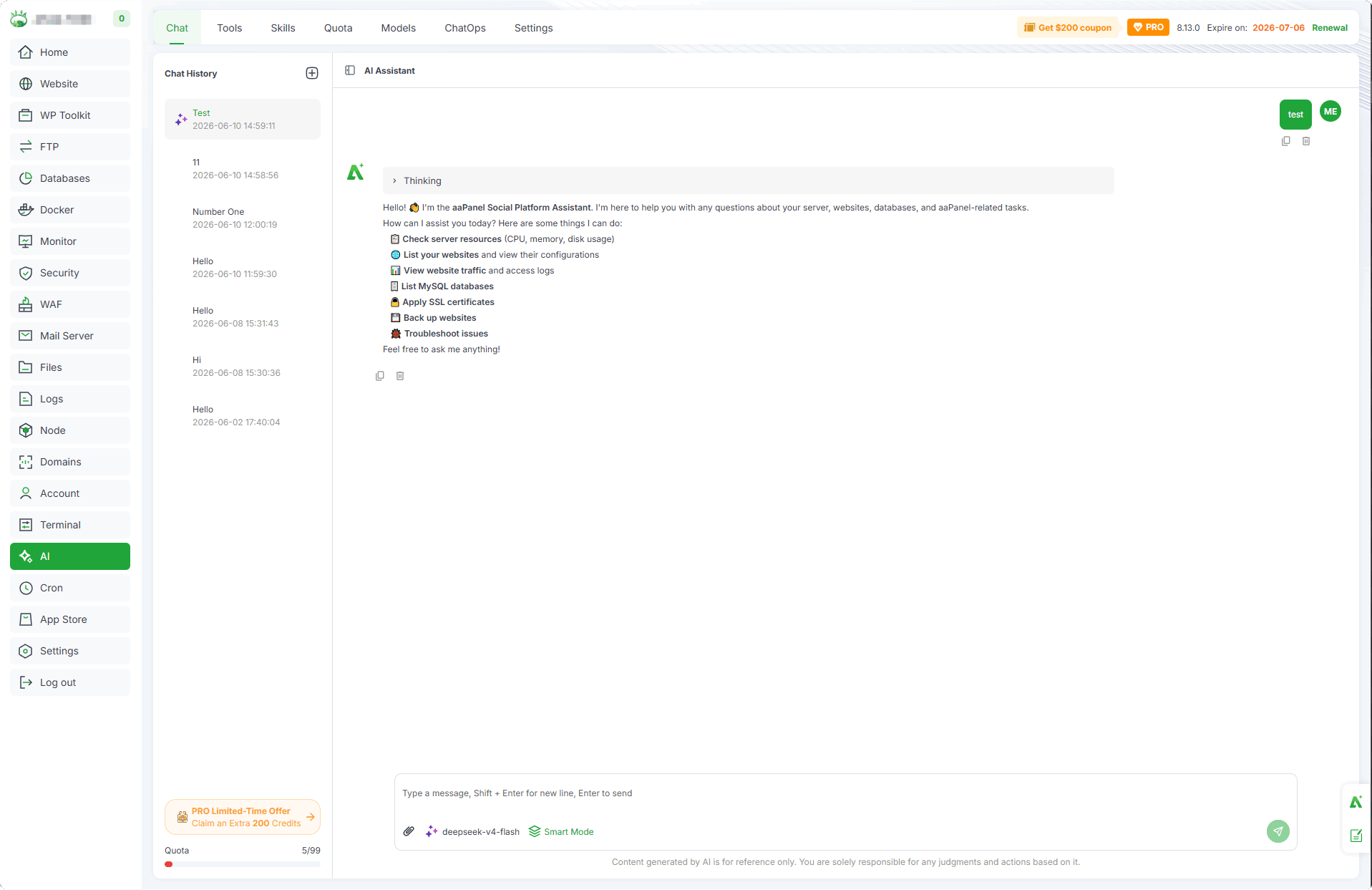Screen dimensions: 1372x890
Task: Click Get $200 coupon button
Action: 1068,27
